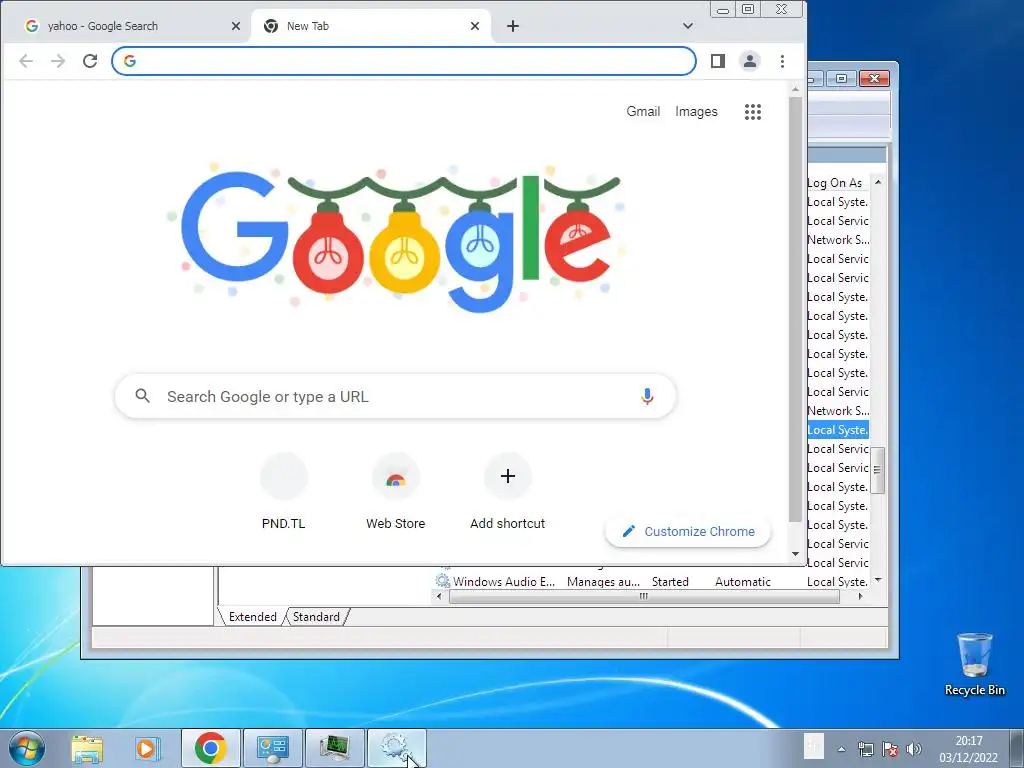This screenshot has height=768, width=1024.
Task: Click the Customize Chrome button
Action: click(688, 532)
